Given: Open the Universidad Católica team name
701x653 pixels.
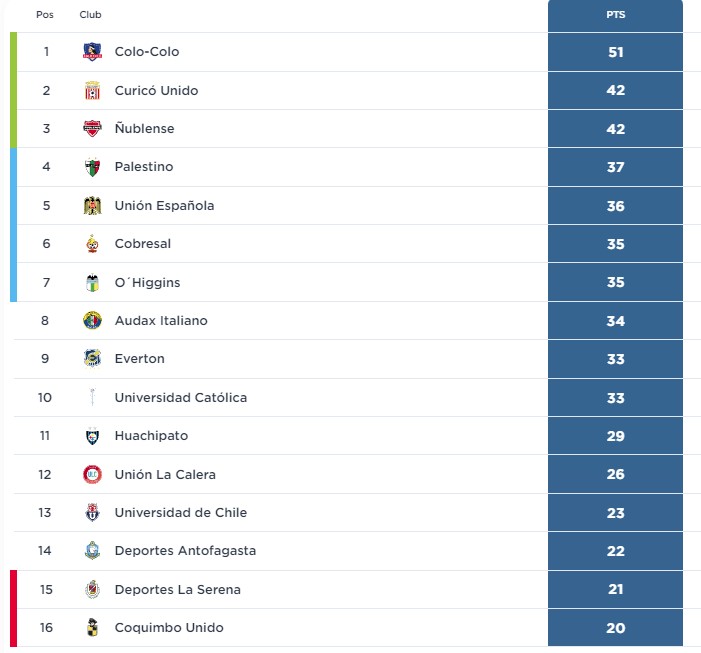Looking at the screenshot, I should 181,397.
